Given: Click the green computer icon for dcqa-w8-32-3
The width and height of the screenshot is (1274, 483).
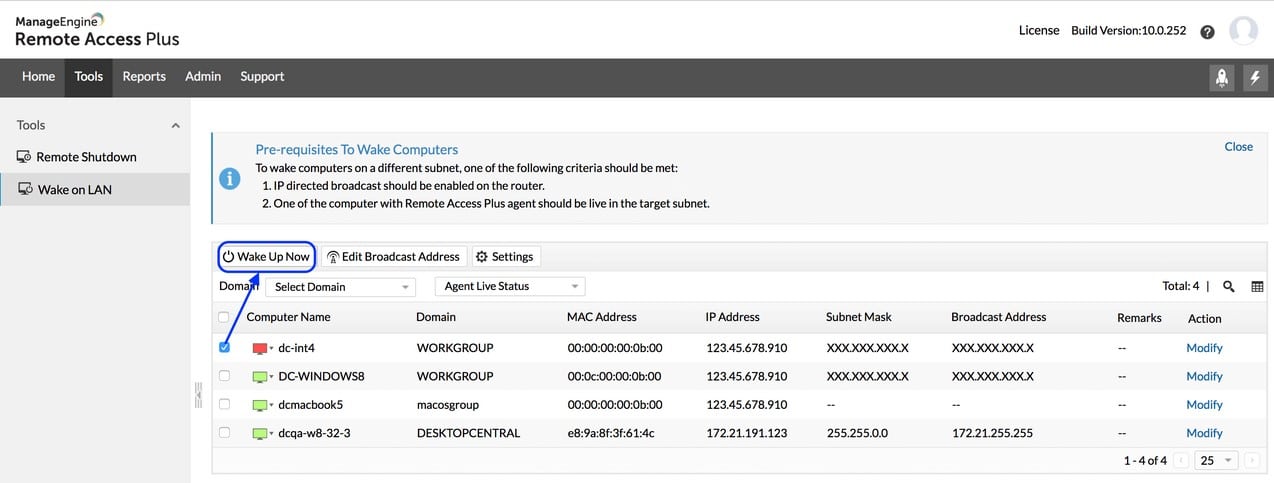Looking at the screenshot, I should 260,434.
